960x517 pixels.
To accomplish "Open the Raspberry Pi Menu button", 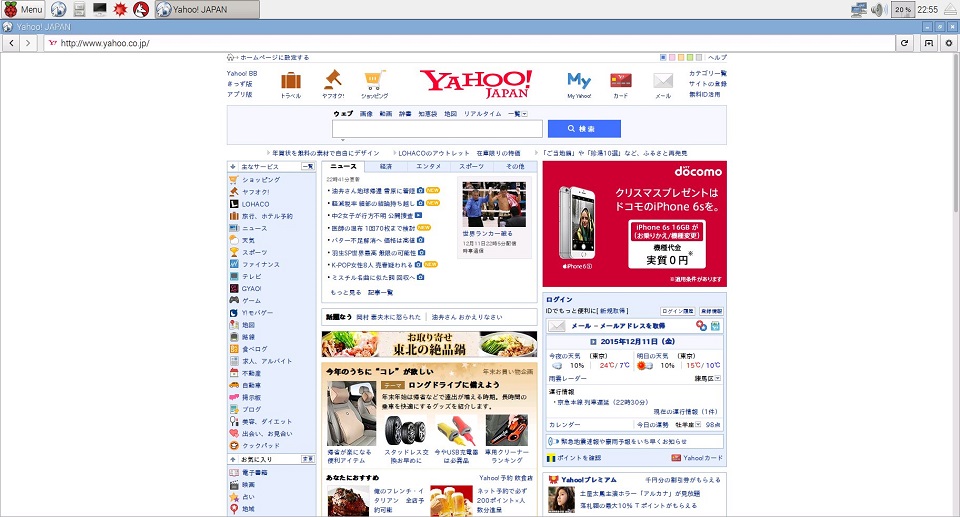I will coord(23,9).
